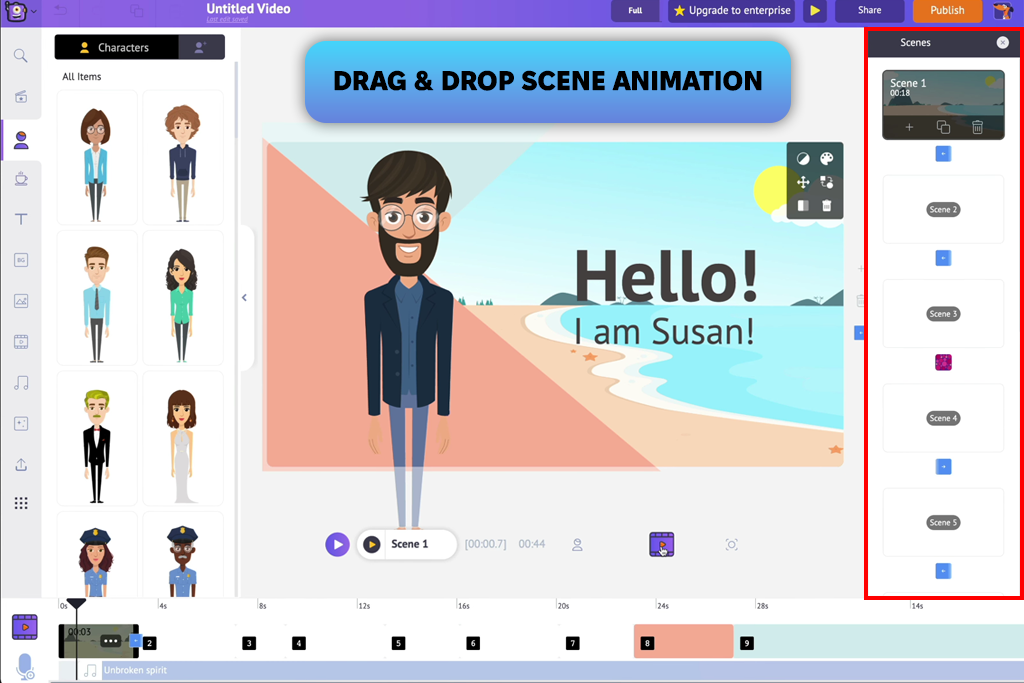This screenshot has height=683, width=1024.
Task: Add scene with plus on Scene 1 card
Action: tap(909, 127)
